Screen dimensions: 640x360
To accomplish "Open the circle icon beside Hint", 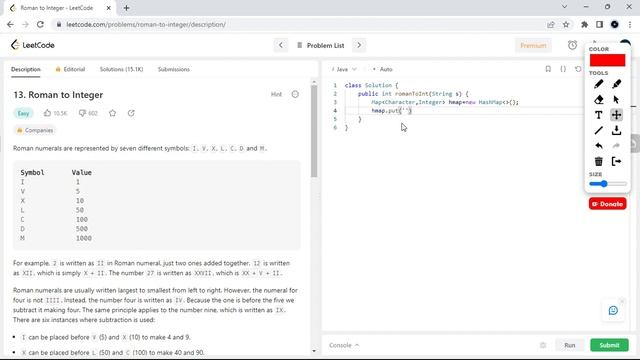I will (295, 94).
